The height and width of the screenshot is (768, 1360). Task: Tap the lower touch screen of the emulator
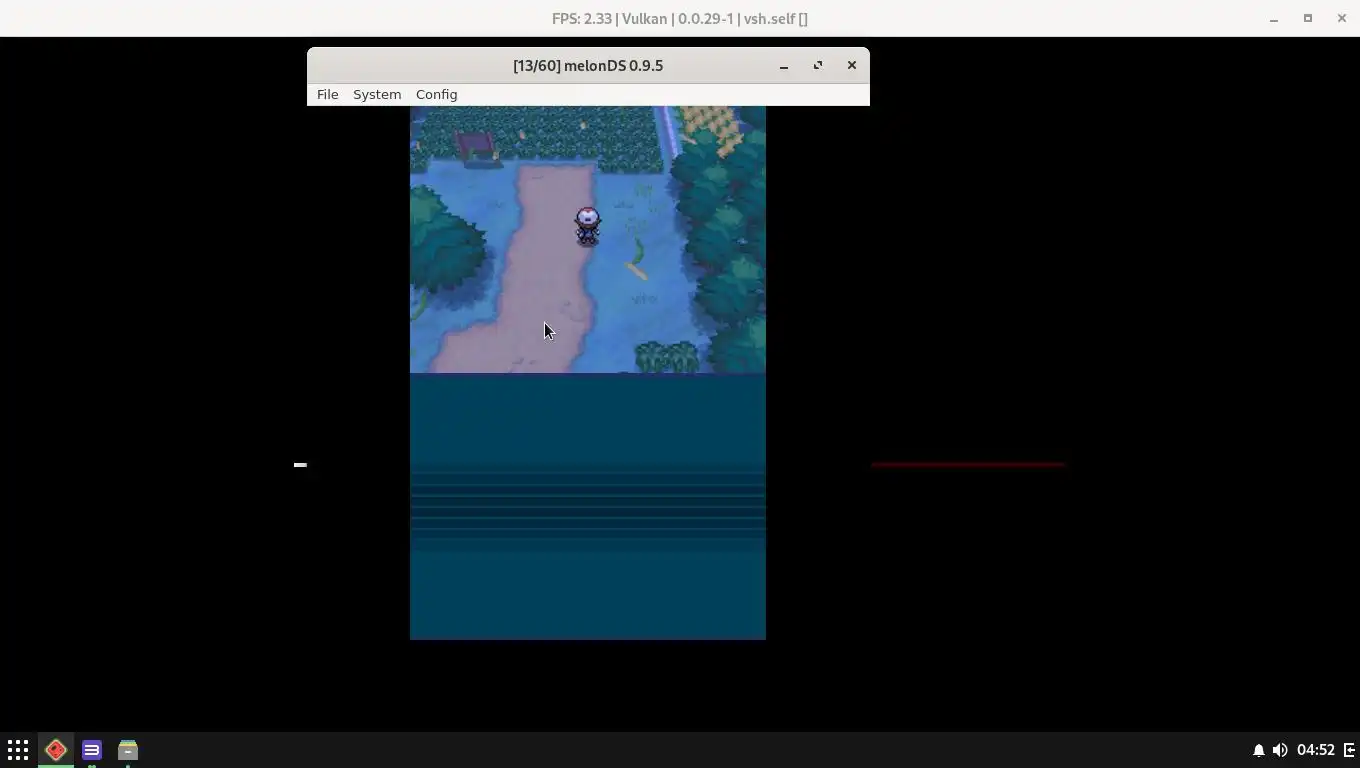coord(588,507)
